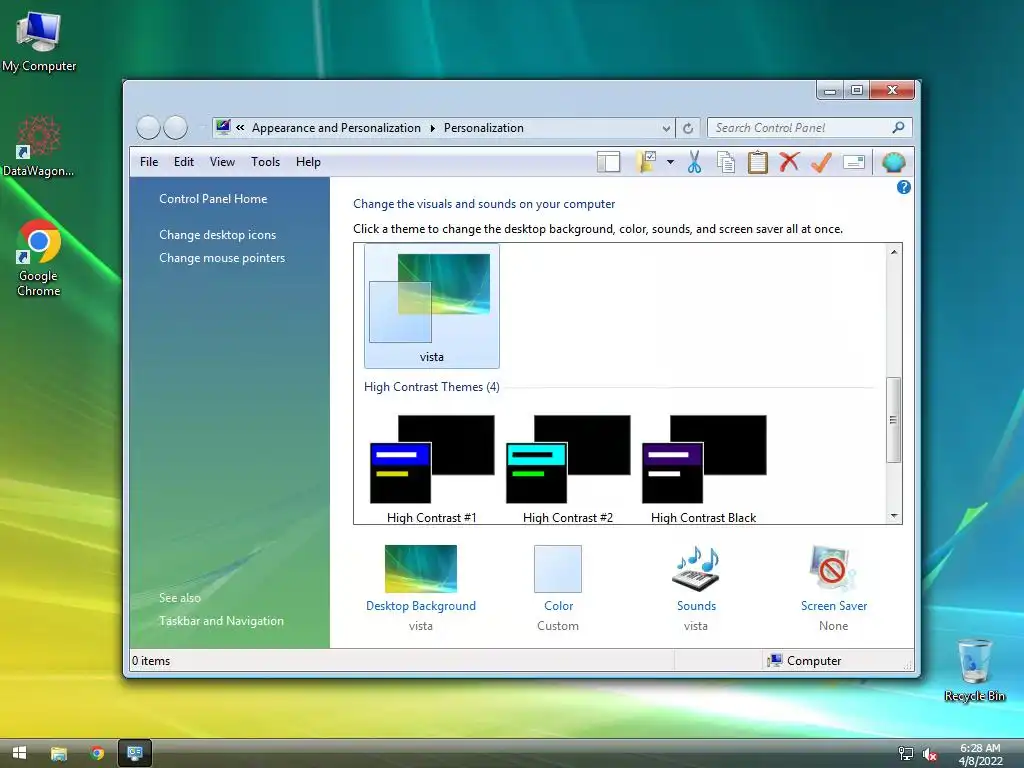Click the orange checkmark toolbar icon
1024x768 pixels.
click(x=821, y=162)
